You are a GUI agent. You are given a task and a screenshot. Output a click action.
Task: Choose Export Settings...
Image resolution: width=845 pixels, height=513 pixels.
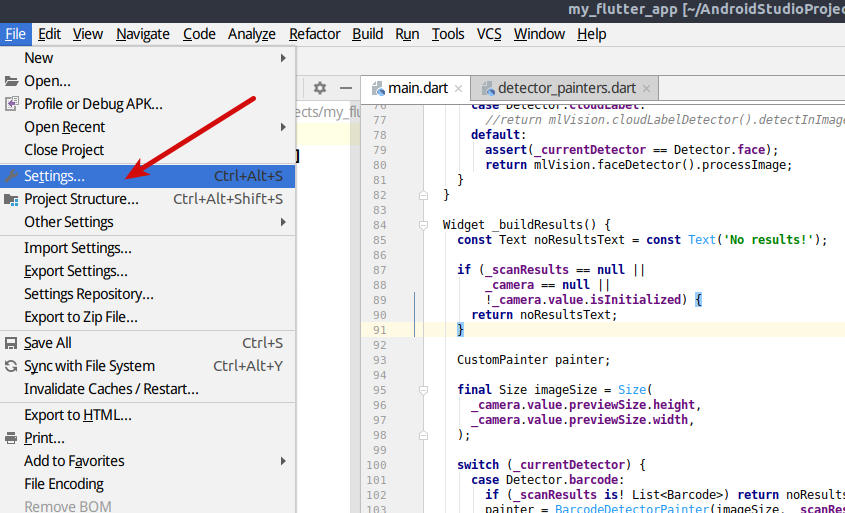148,272
